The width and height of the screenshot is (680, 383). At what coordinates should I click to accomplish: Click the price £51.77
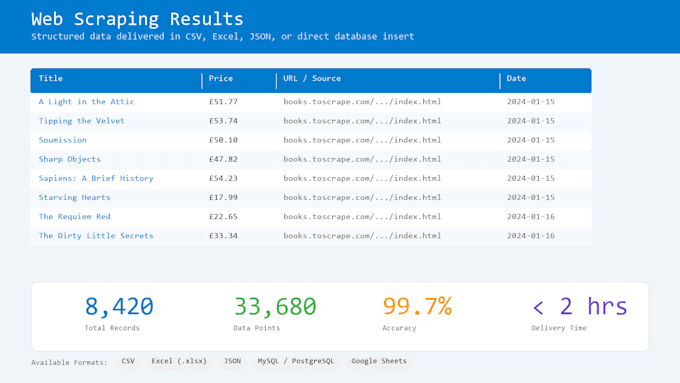coord(223,101)
